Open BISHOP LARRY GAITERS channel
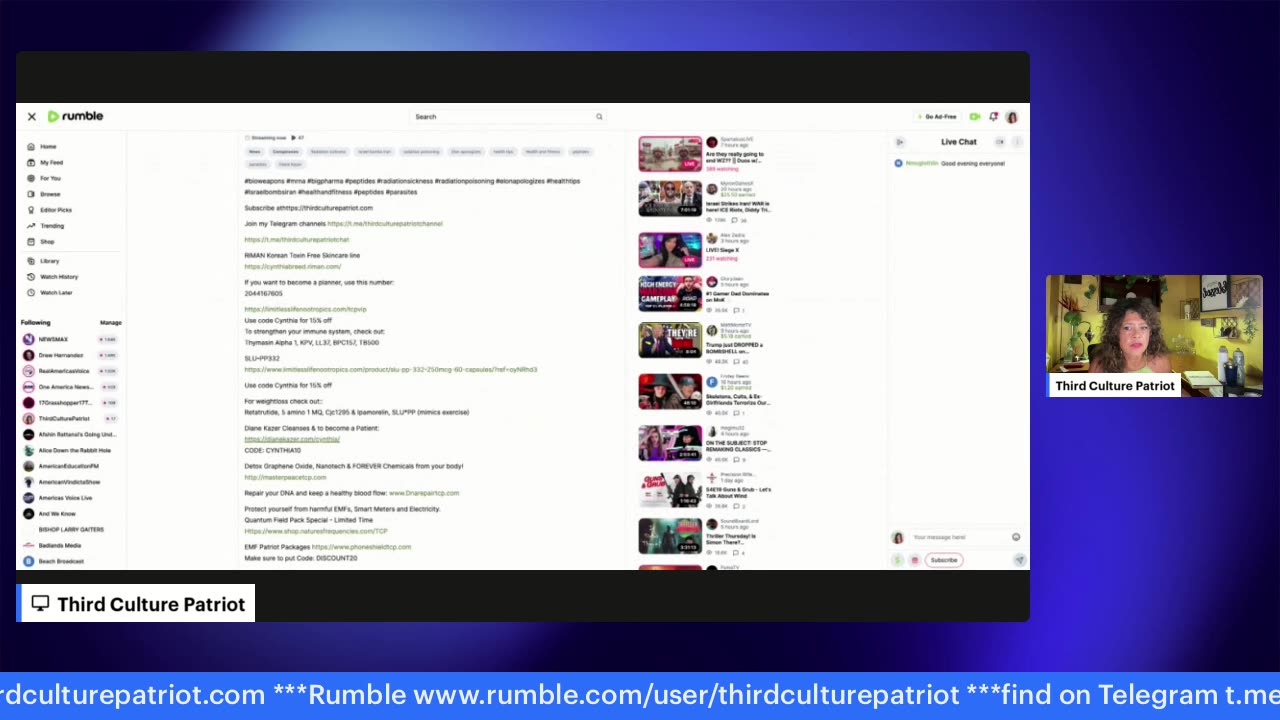 [70, 530]
